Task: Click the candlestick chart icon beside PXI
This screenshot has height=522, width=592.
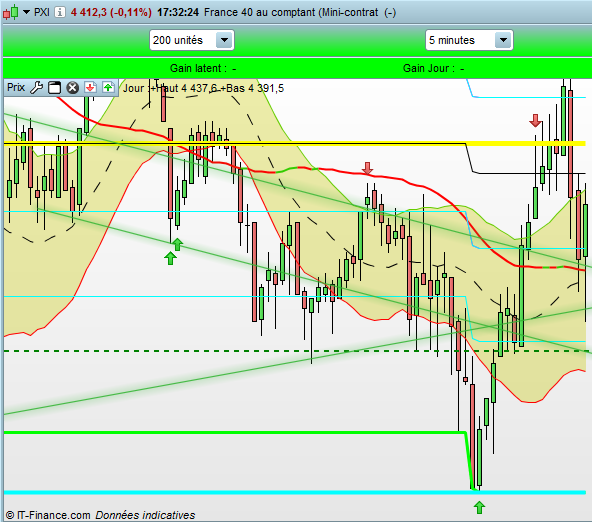Action: coord(11,12)
